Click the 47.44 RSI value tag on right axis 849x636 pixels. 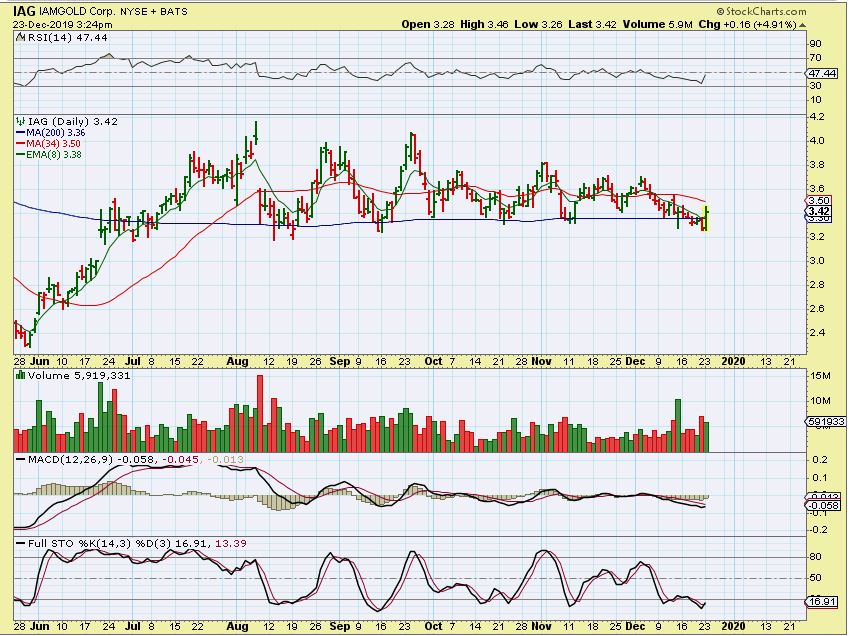[822, 73]
